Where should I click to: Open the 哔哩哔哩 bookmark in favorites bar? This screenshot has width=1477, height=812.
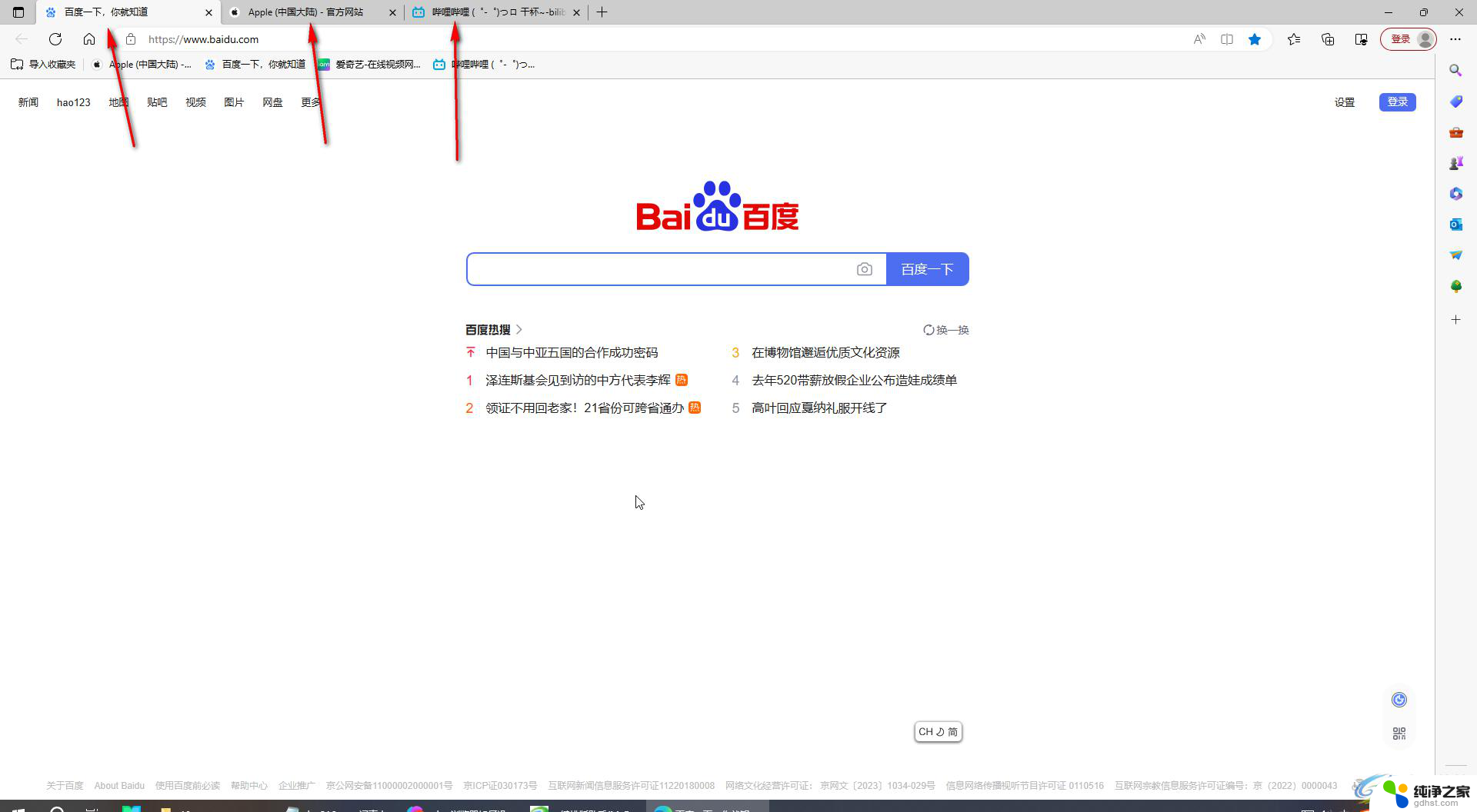click(484, 65)
